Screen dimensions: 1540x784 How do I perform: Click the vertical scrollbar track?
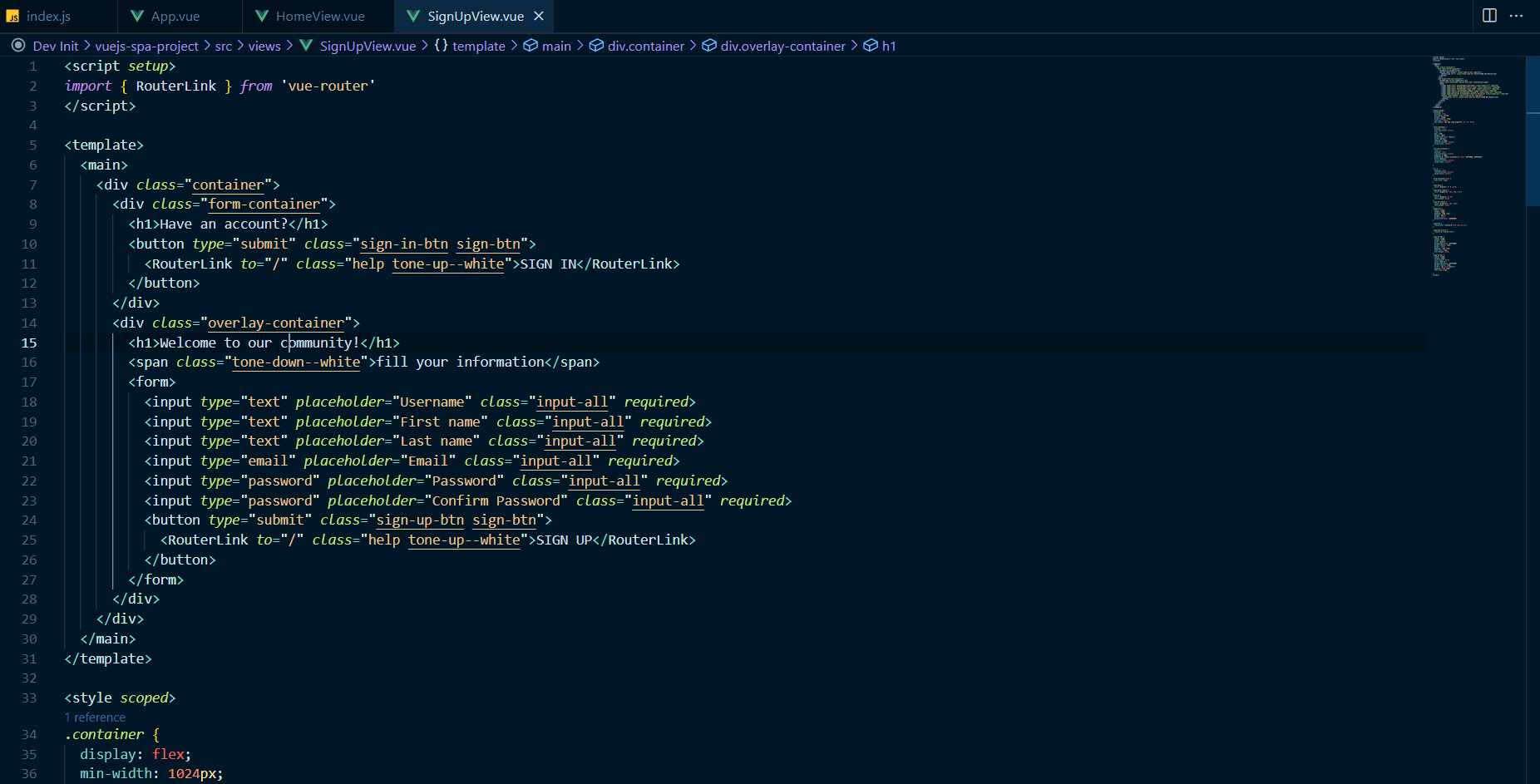tap(1533, 416)
